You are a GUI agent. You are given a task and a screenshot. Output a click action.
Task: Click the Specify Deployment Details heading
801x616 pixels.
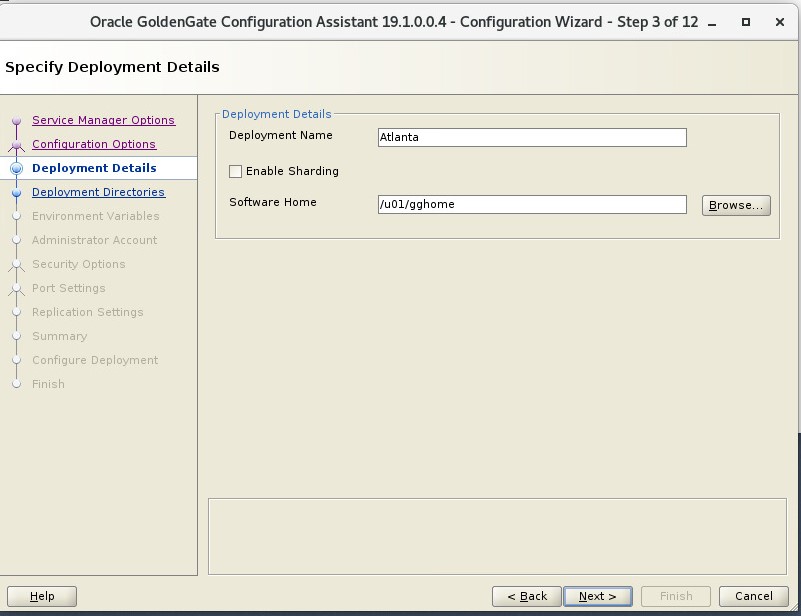click(x=112, y=67)
